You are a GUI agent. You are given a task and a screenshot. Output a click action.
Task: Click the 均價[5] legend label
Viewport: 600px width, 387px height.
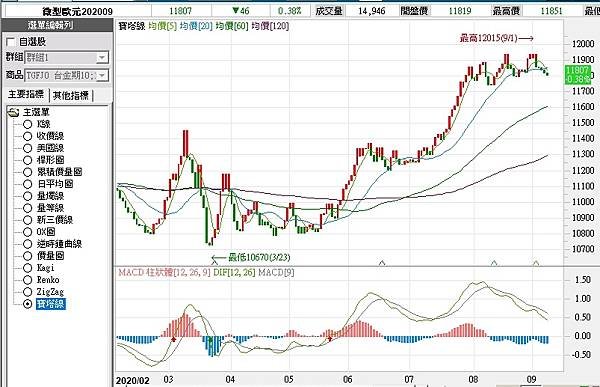point(162,26)
